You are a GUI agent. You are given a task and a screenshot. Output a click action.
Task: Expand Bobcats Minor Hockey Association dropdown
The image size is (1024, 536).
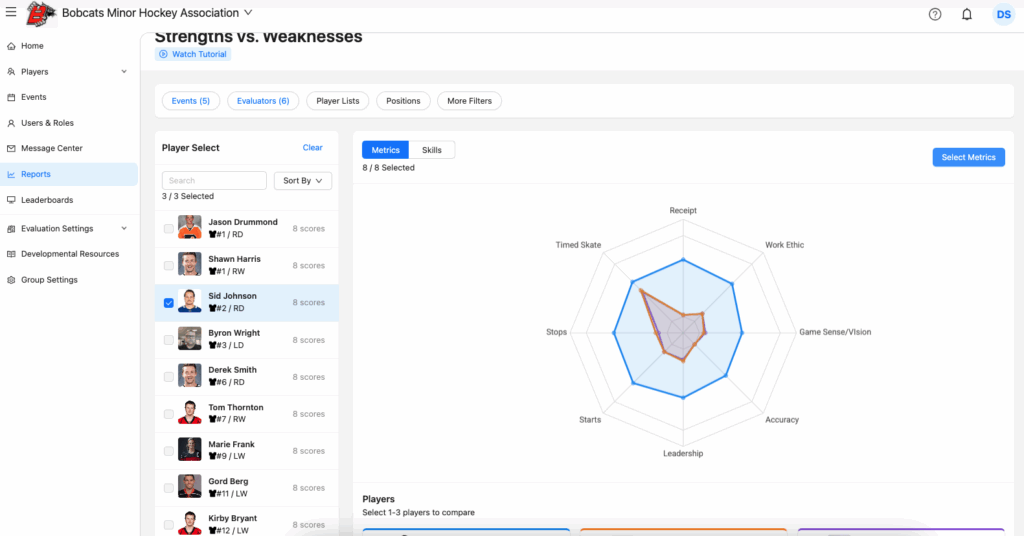coord(248,13)
